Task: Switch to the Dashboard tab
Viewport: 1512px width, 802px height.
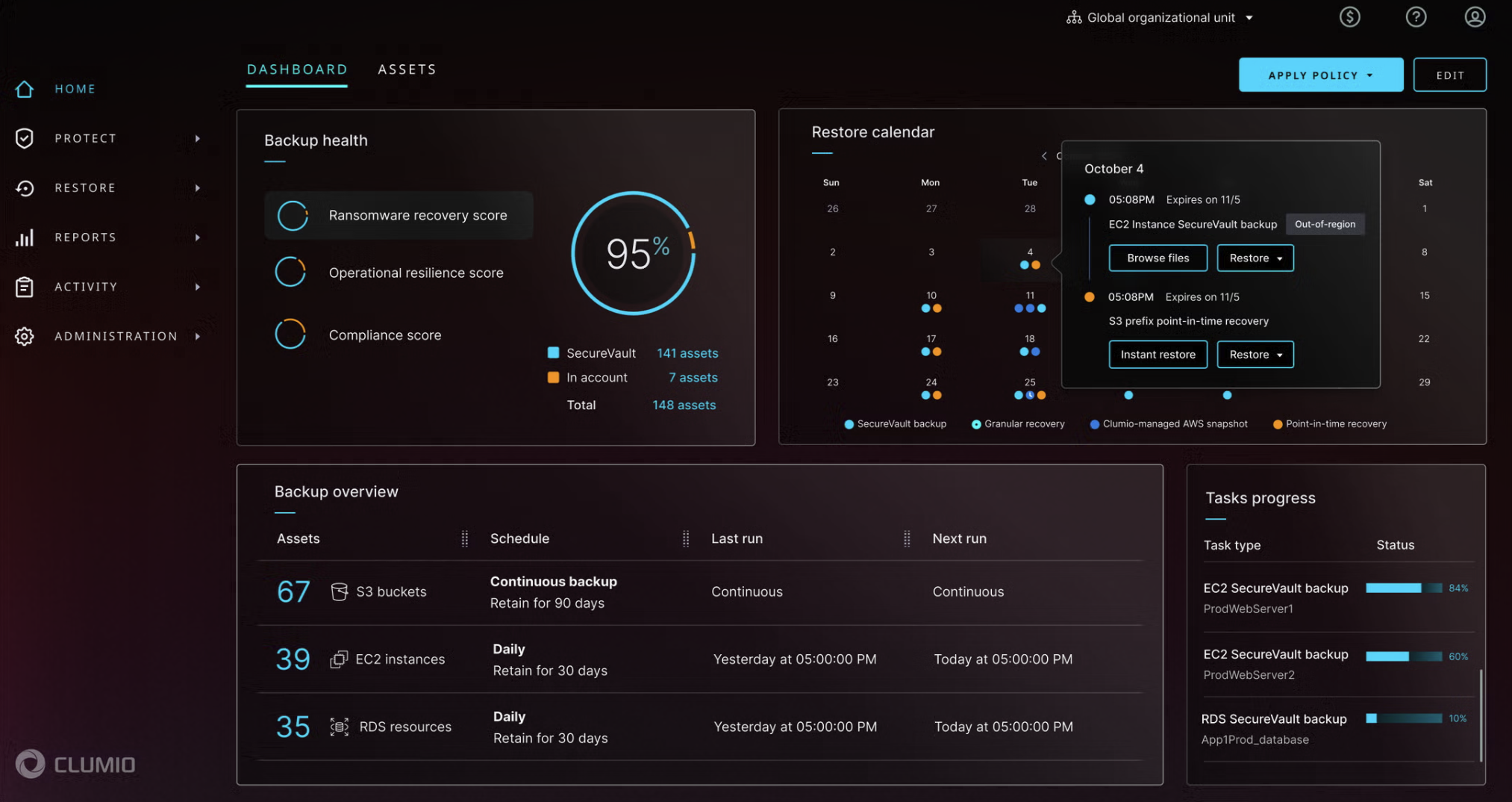Action: pos(297,69)
